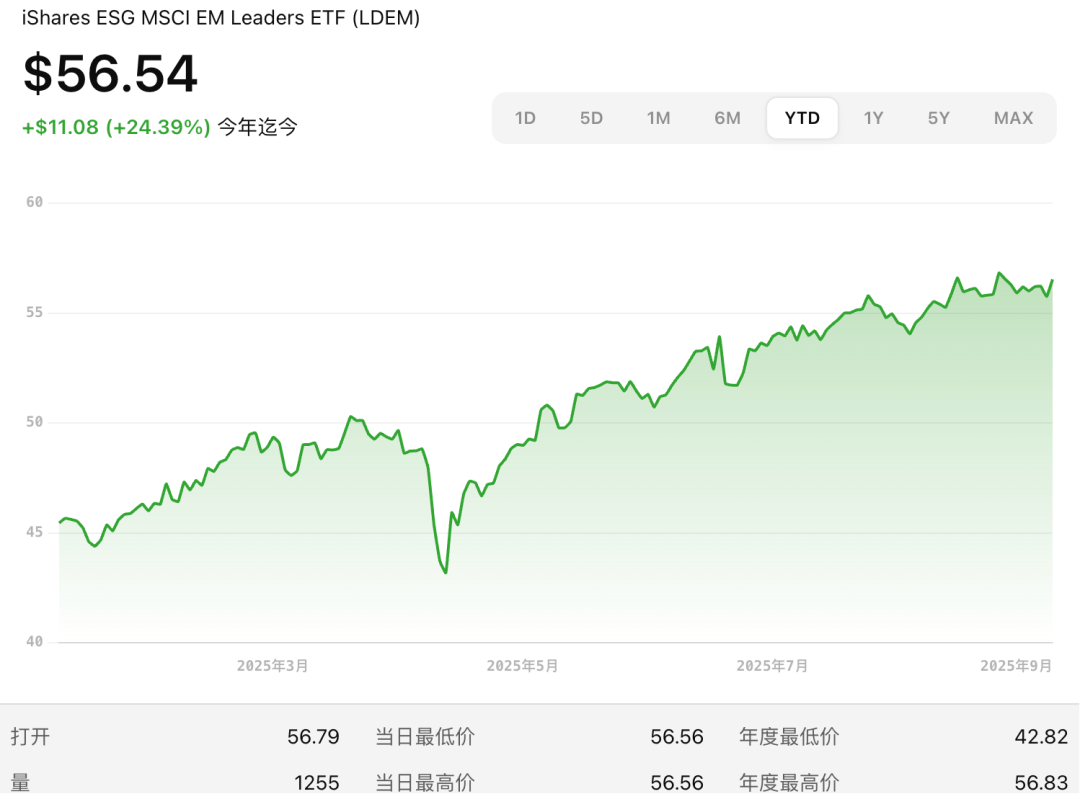Select the 5D time range tab

pos(591,118)
